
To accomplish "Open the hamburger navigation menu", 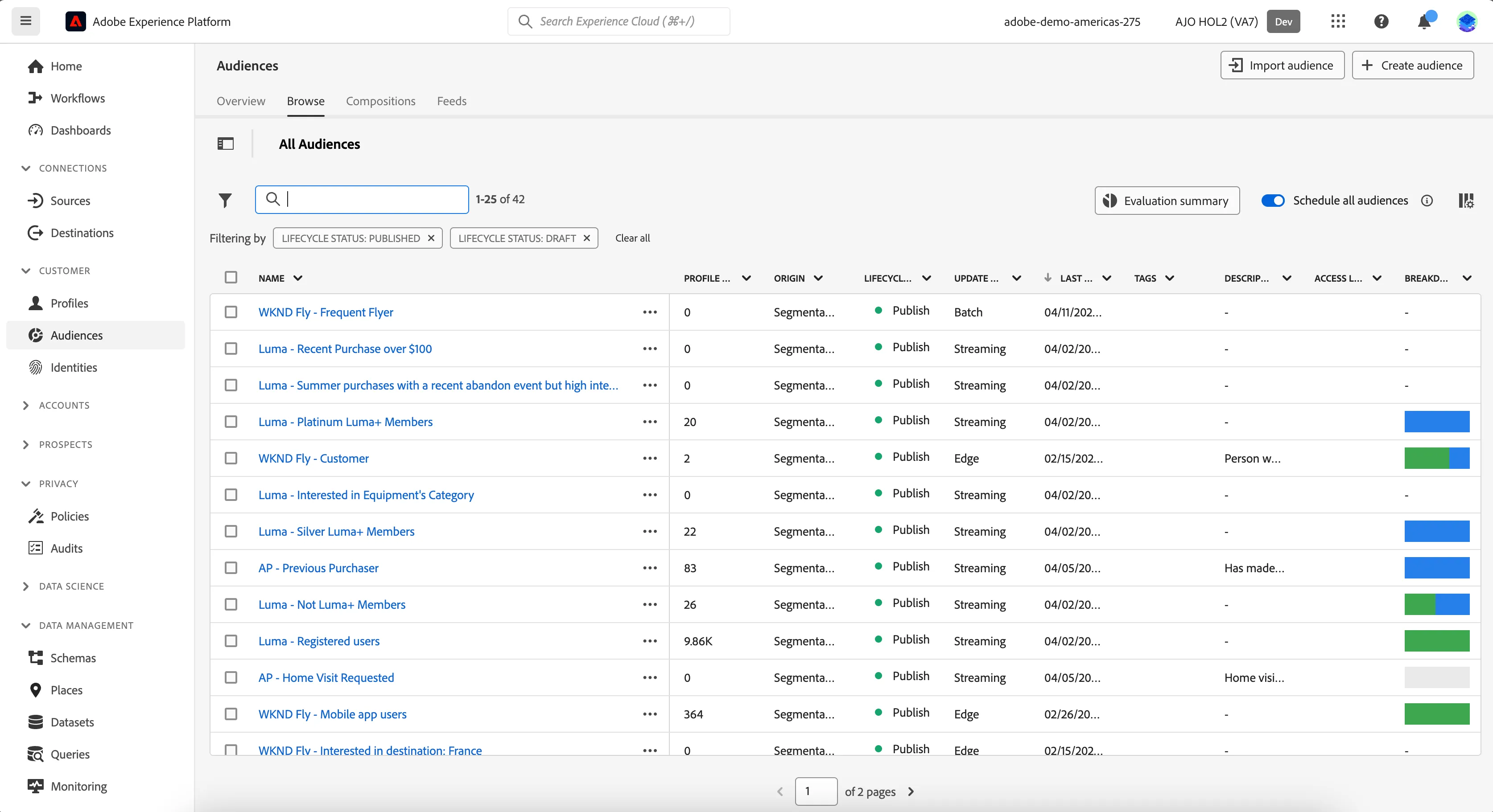I will click(25, 21).
